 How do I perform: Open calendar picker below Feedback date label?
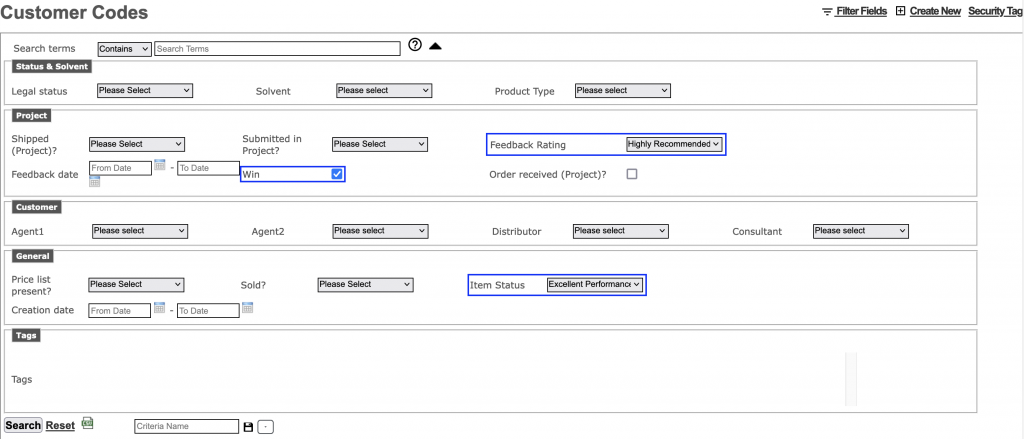pos(94,182)
